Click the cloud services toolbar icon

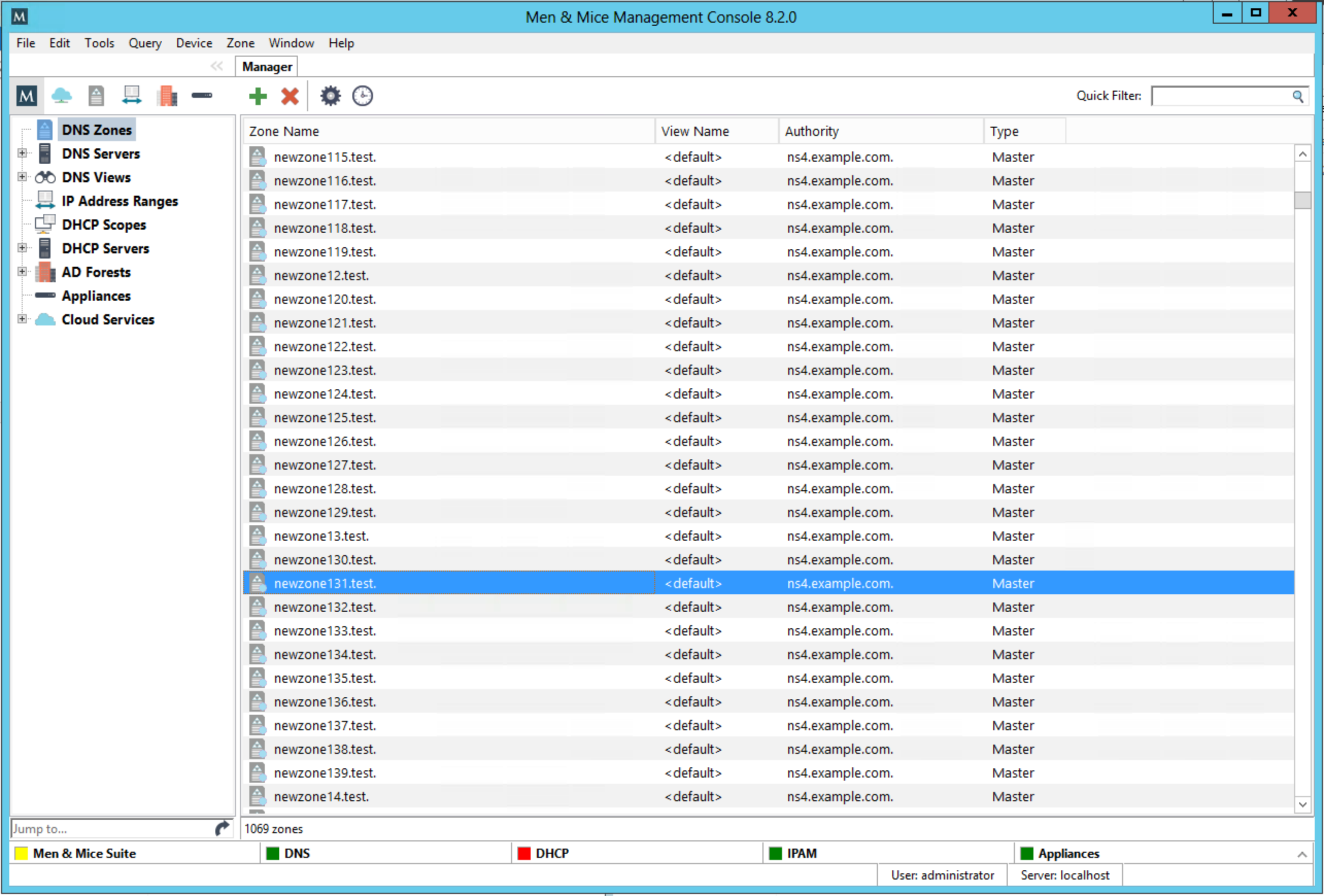tap(61, 96)
